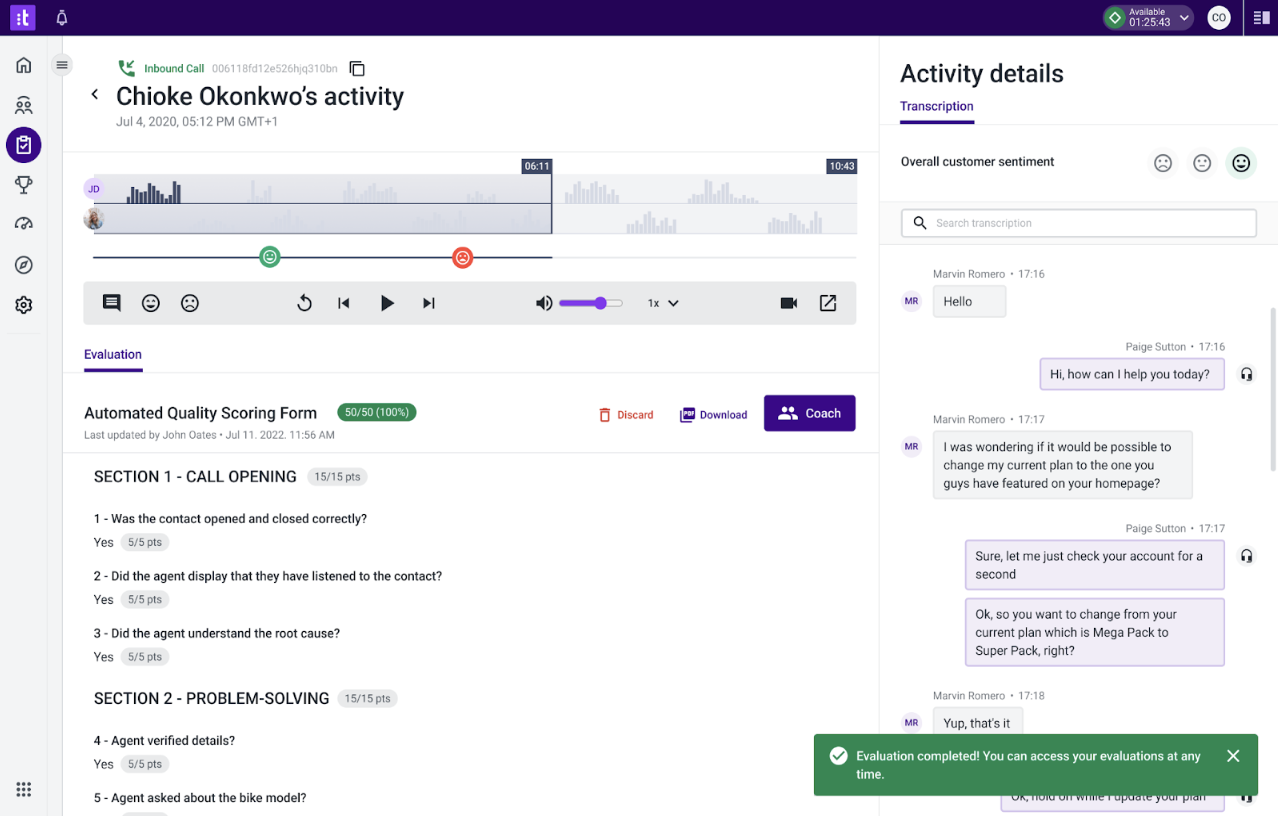
Task: Click the 'Inbound Call' label
Action: click(174, 69)
